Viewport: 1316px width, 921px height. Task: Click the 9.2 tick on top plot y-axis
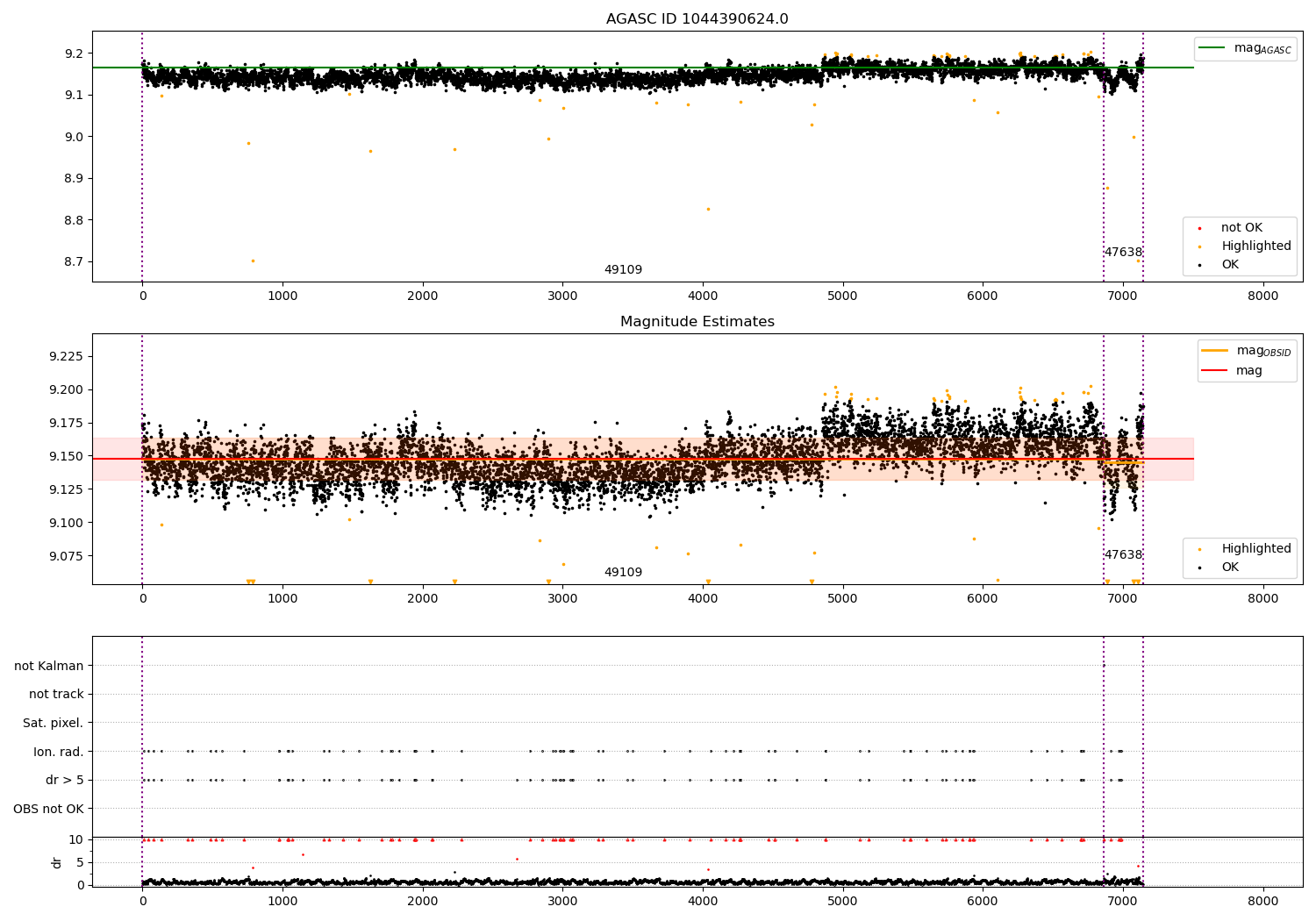click(75, 54)
